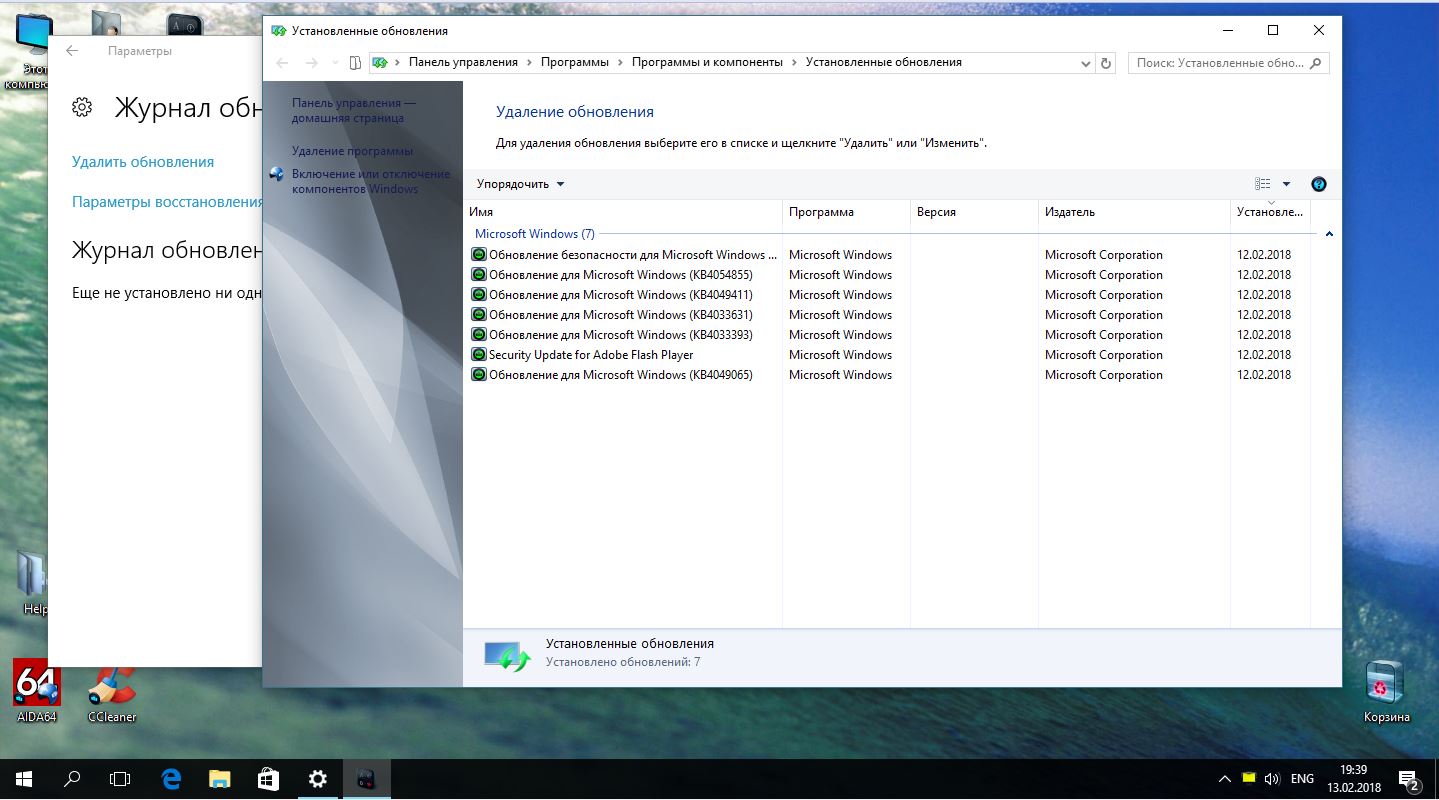
Task: Collapse the Microsoft Windows (7) group
Action: click(1329, 234)
